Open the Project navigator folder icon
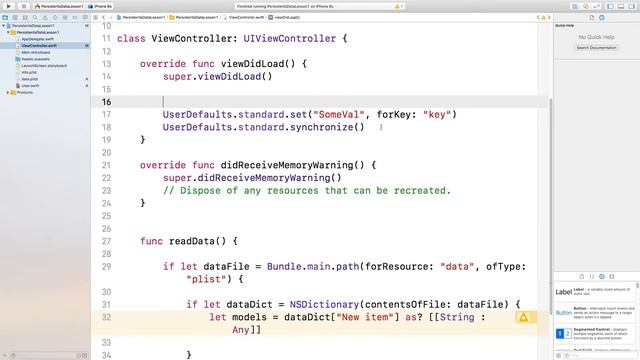 coord(5,18)
